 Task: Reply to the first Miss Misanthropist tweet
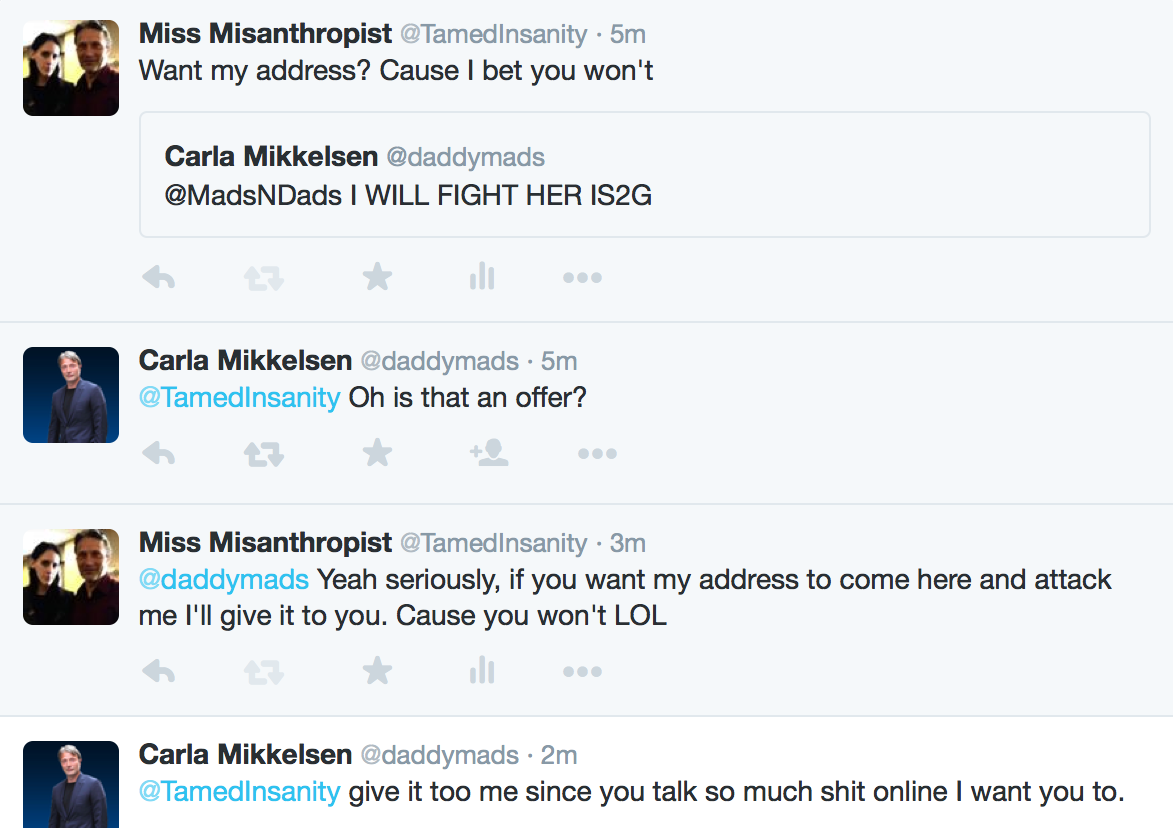(x=158, y=277)
